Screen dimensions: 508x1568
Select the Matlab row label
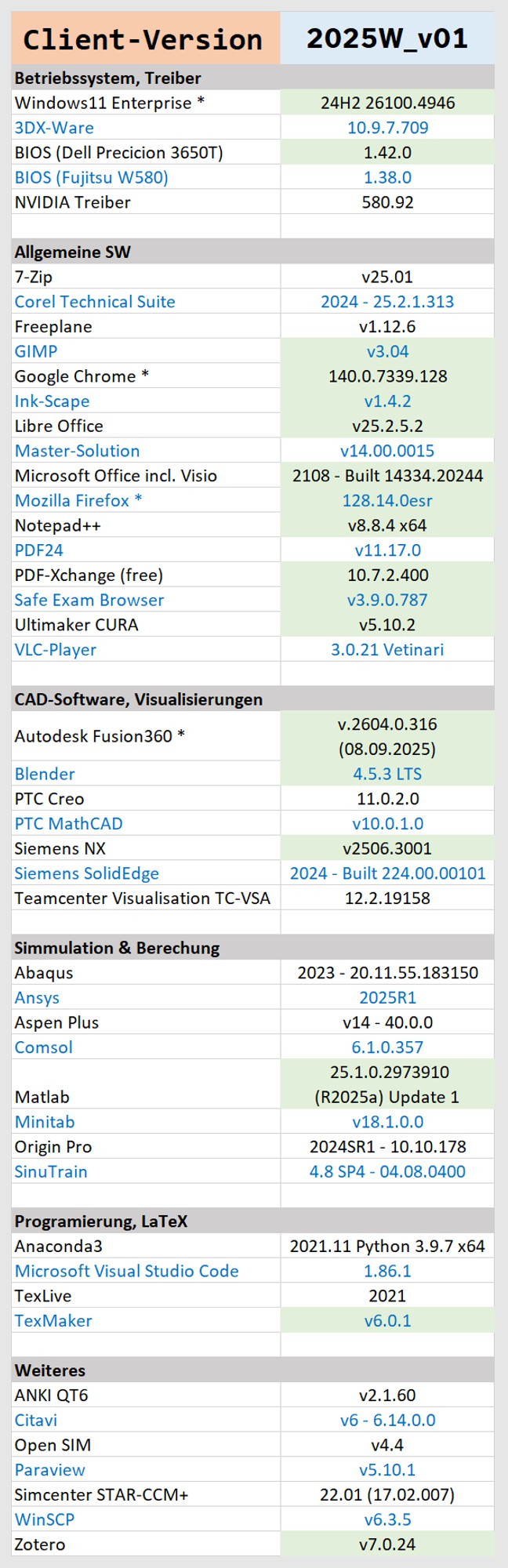(x=42, y=1097)
